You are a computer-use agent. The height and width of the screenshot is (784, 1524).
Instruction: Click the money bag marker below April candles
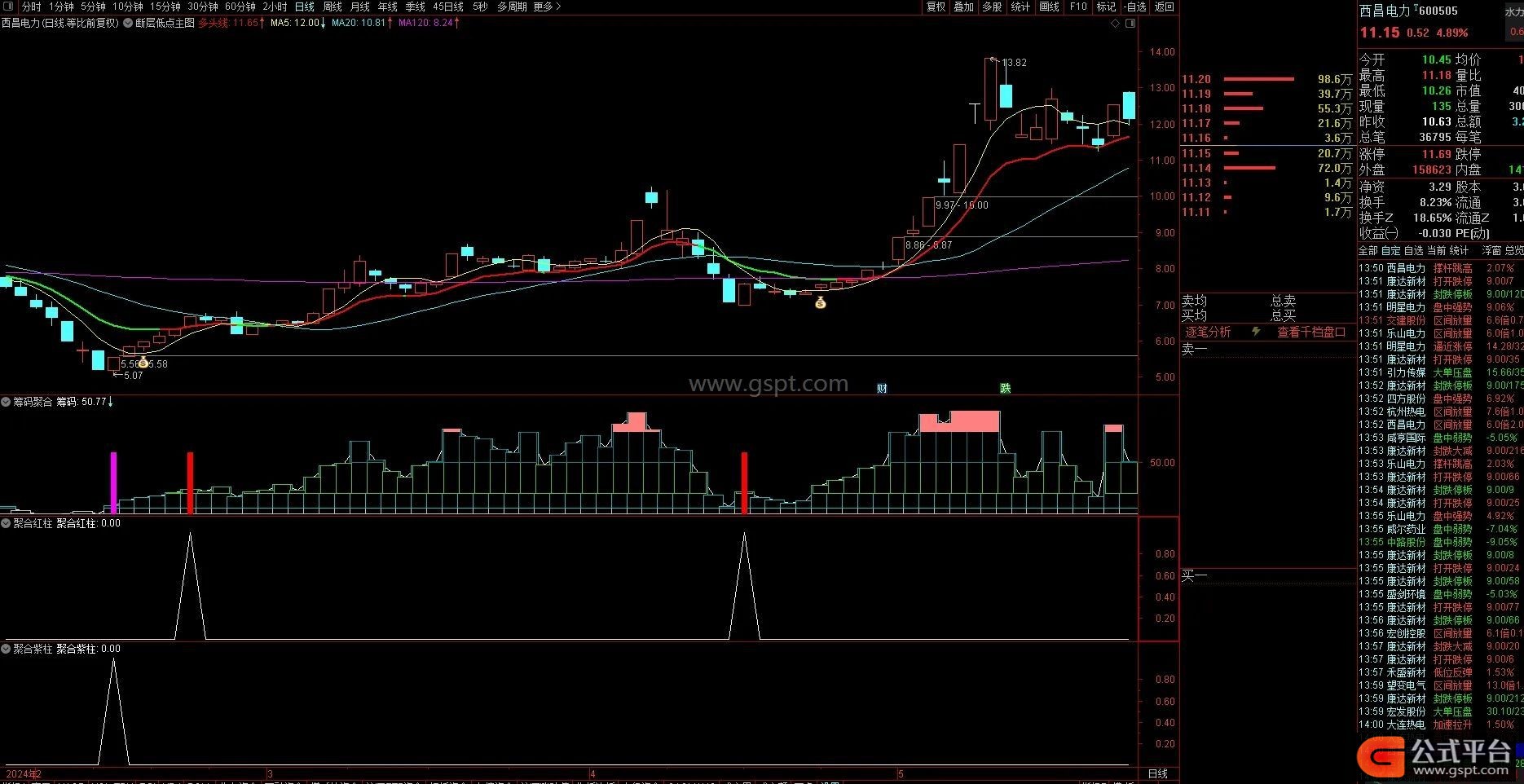pos(821,302)
